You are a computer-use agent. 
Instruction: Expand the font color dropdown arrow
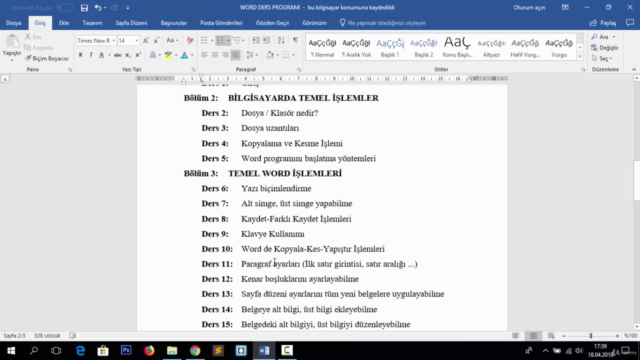pos(192,55)
